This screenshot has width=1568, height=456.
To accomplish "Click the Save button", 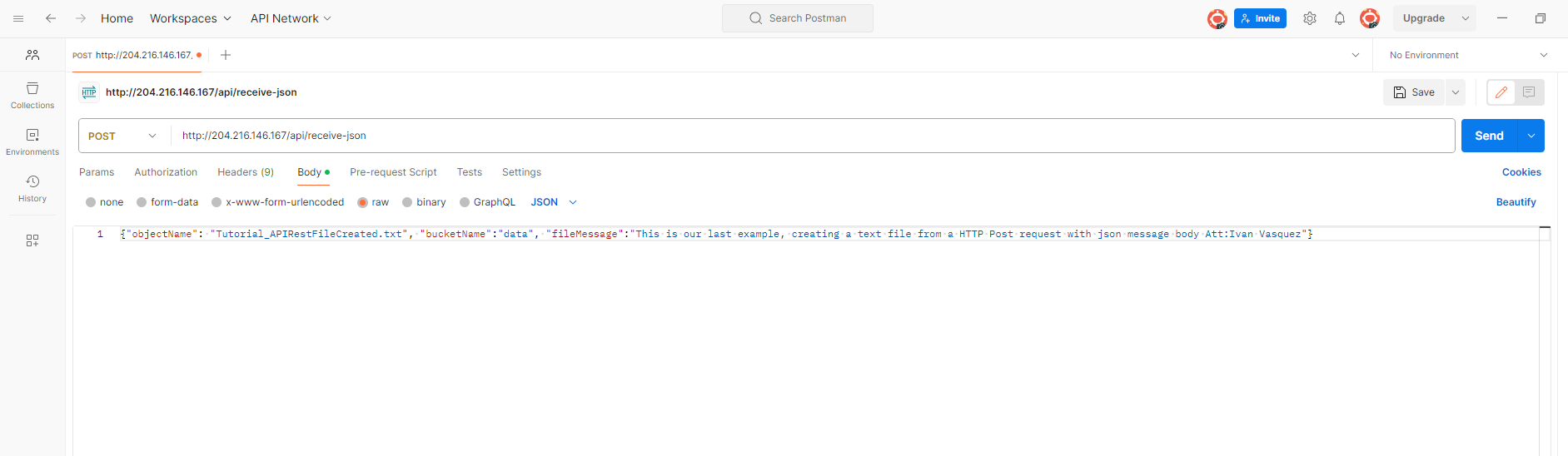I will coord(1414,92).
